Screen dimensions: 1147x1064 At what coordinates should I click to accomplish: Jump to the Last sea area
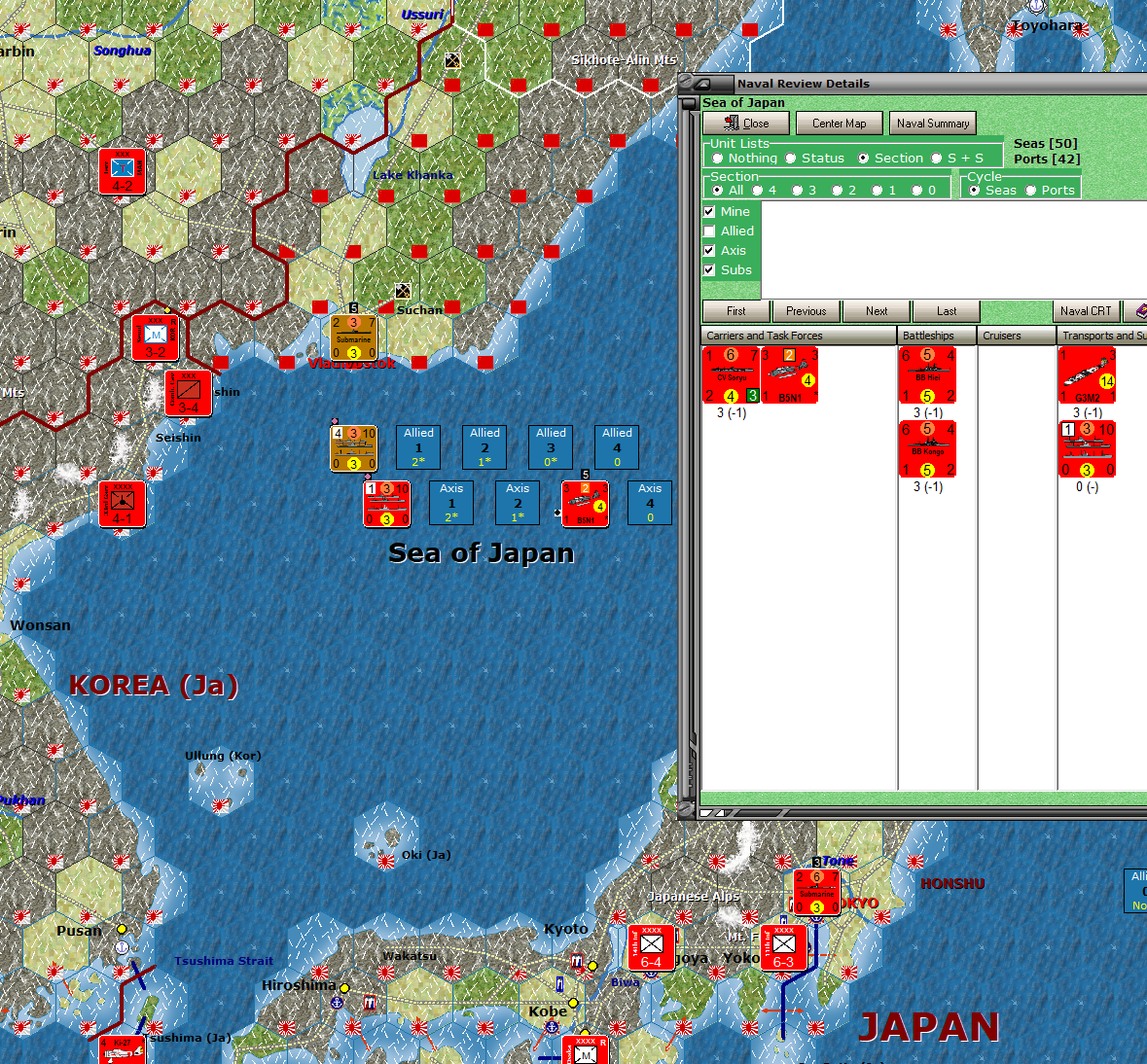pos(947,311)
